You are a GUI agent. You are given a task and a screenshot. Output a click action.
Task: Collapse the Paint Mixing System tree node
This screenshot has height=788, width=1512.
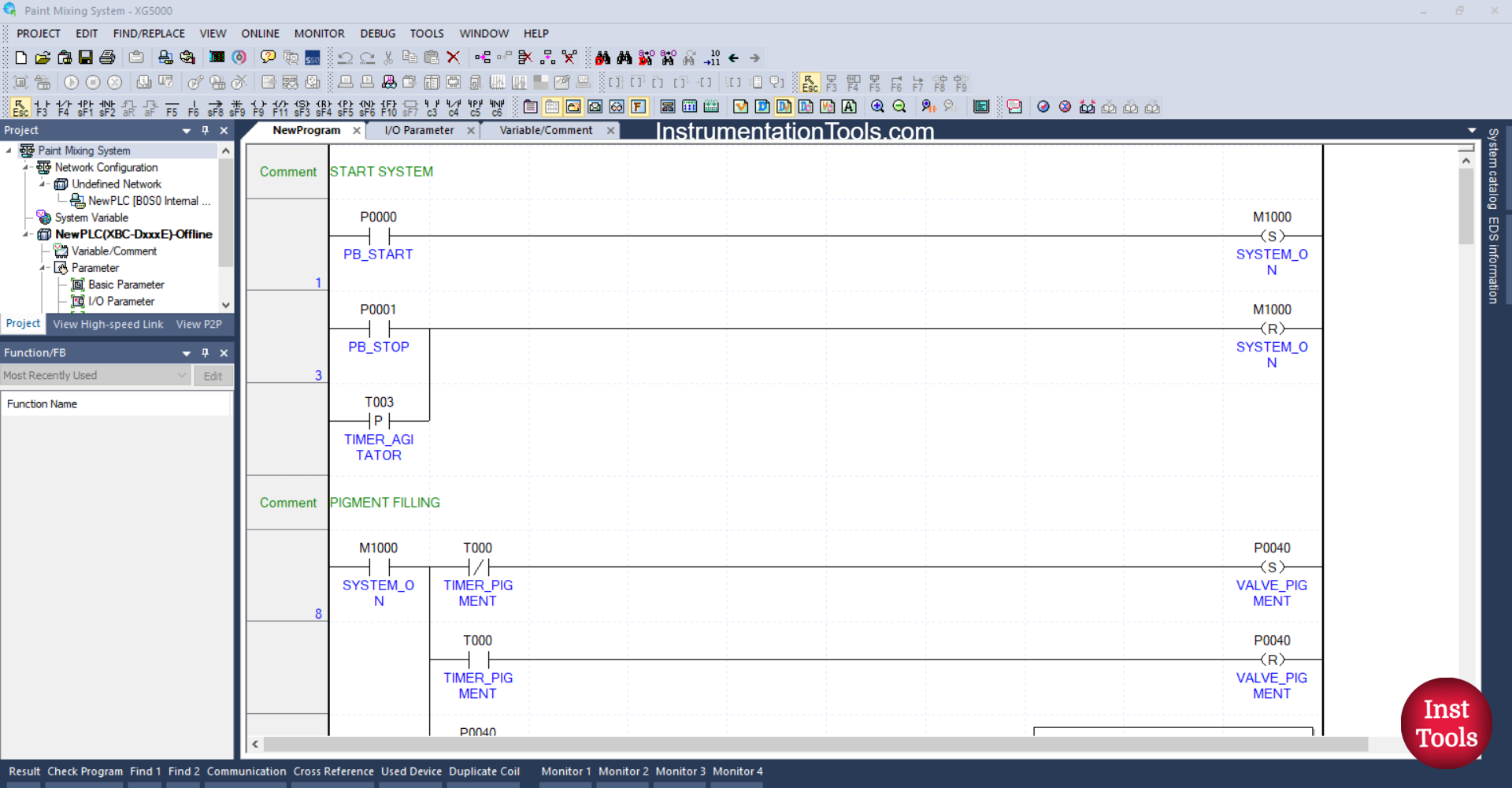click(9, 150)
